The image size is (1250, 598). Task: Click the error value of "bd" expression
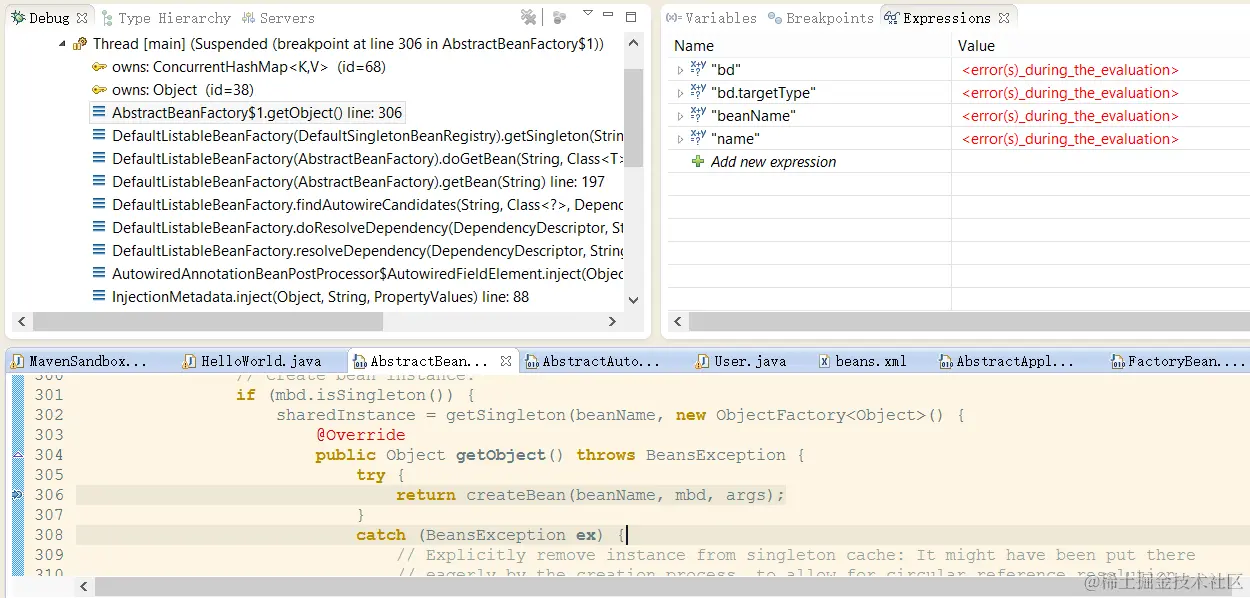tap(1070, 70)
